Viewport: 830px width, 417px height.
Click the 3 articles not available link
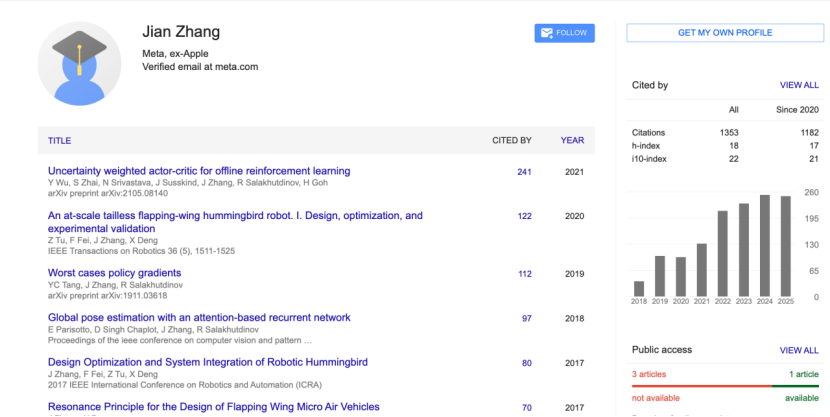[x=650, y=374]
